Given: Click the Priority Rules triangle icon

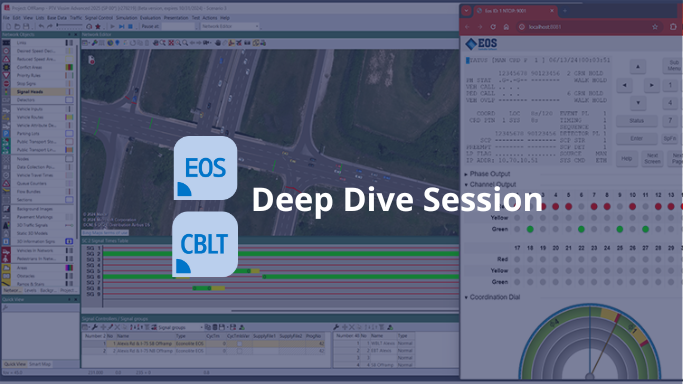Looking at the screenshot, I should (6, 75).
